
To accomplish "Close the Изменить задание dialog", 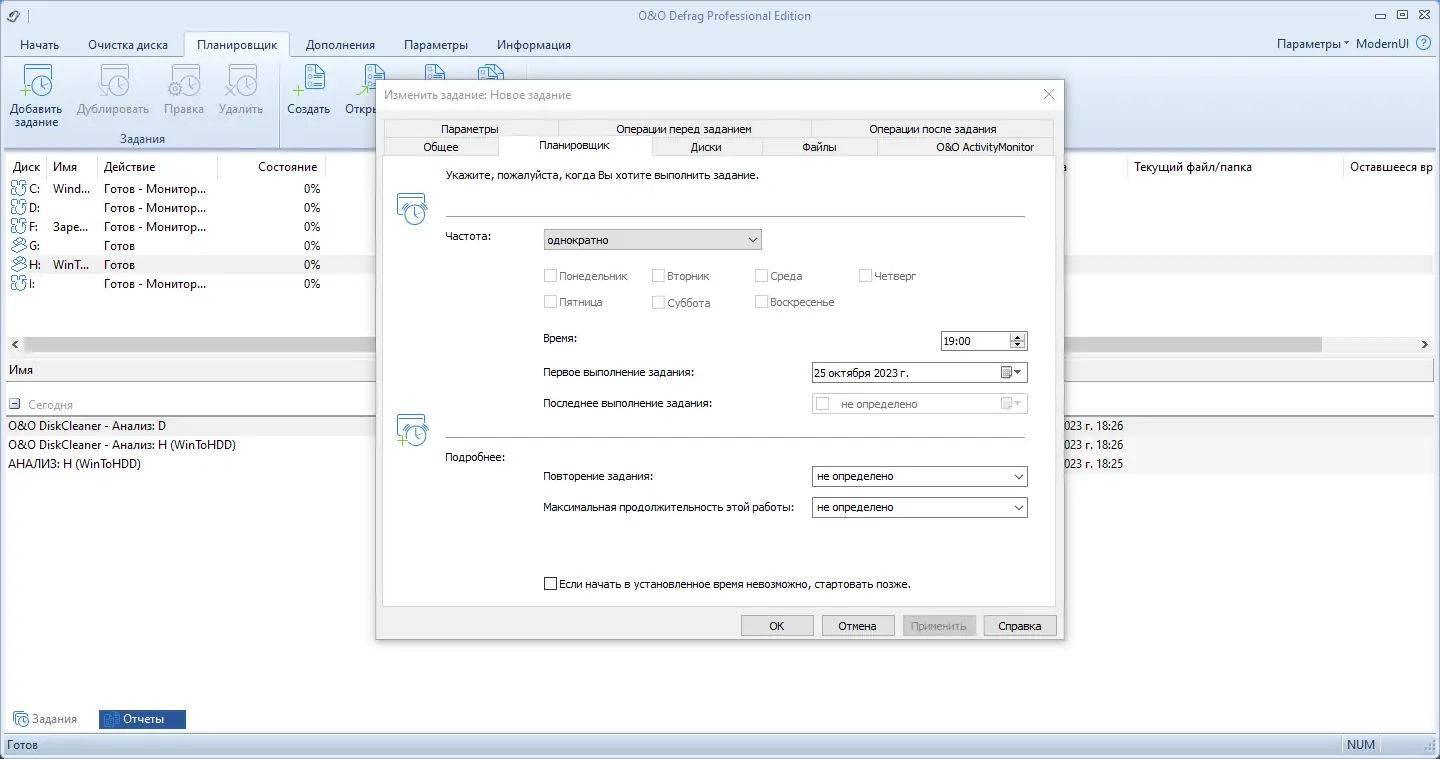I will pos(1049,94).
